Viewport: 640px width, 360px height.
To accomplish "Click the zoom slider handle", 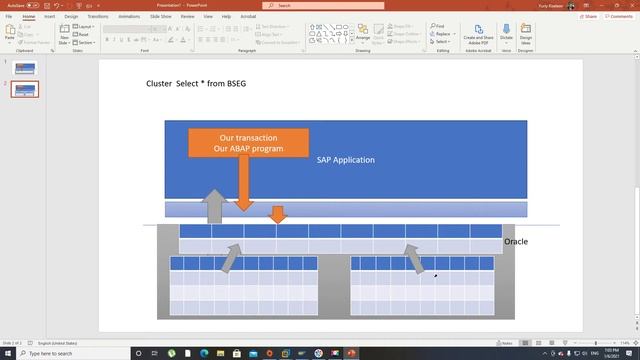I will tap(596, 343).
